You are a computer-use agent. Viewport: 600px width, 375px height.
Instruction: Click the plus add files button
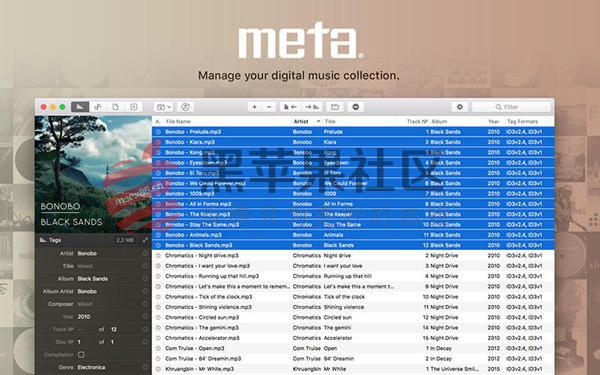tap(254, 107)
